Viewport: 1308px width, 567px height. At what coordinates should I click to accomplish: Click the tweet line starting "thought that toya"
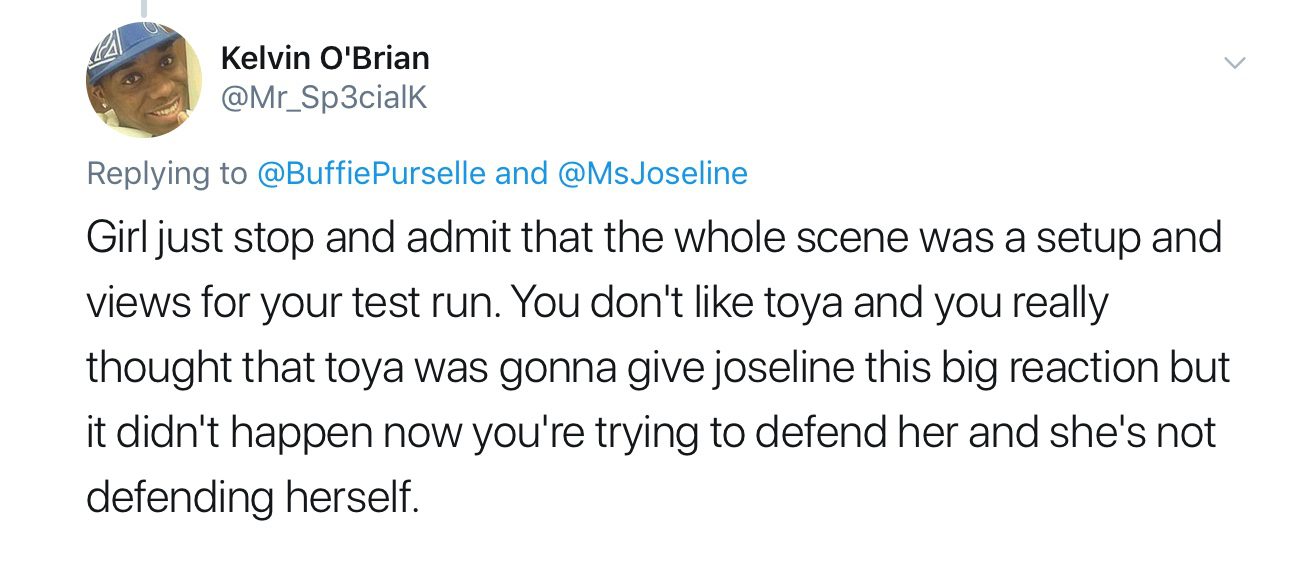(x=657, y=368)
